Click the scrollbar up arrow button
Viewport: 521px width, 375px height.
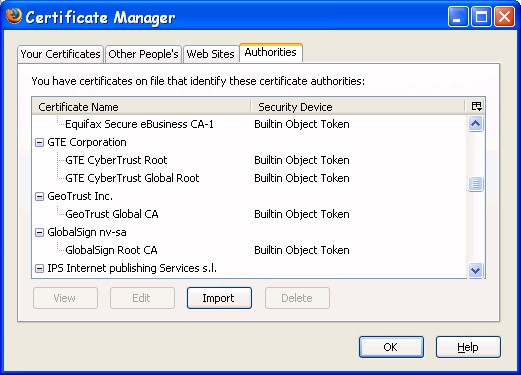[x=475, y=124]
